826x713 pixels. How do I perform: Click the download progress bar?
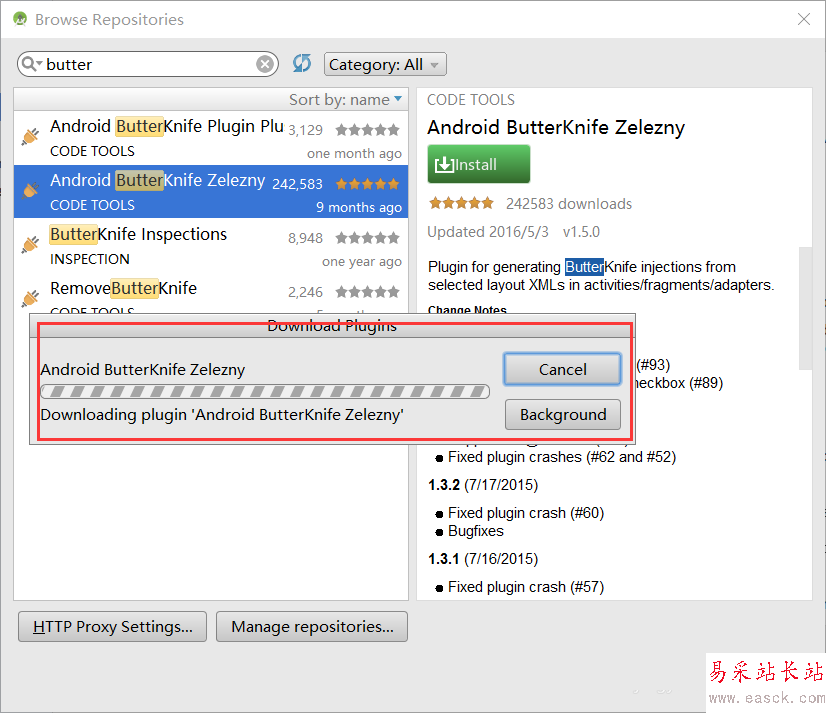[x=265, y=392]
